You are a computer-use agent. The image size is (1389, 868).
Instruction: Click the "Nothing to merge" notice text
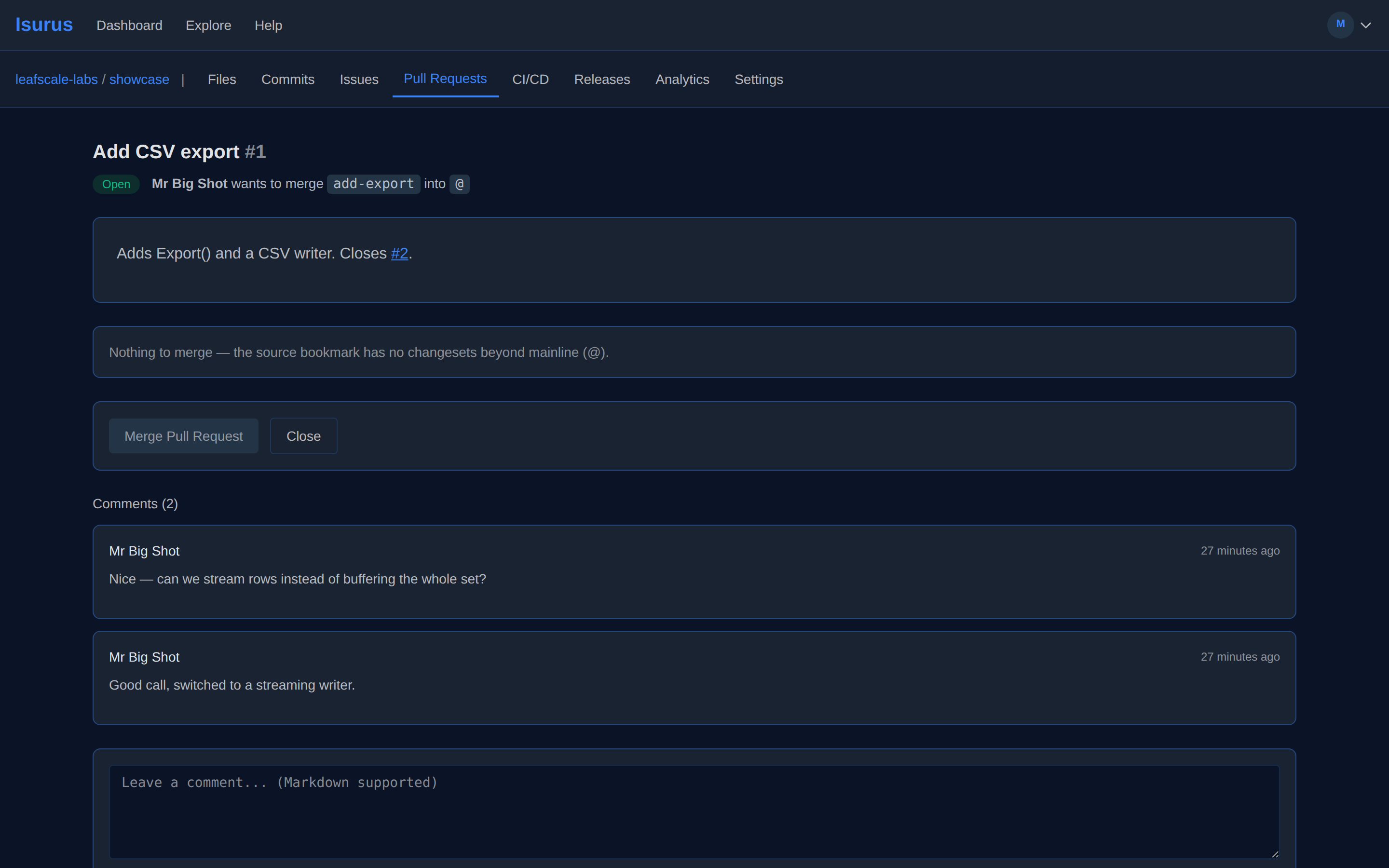[359, 352]
